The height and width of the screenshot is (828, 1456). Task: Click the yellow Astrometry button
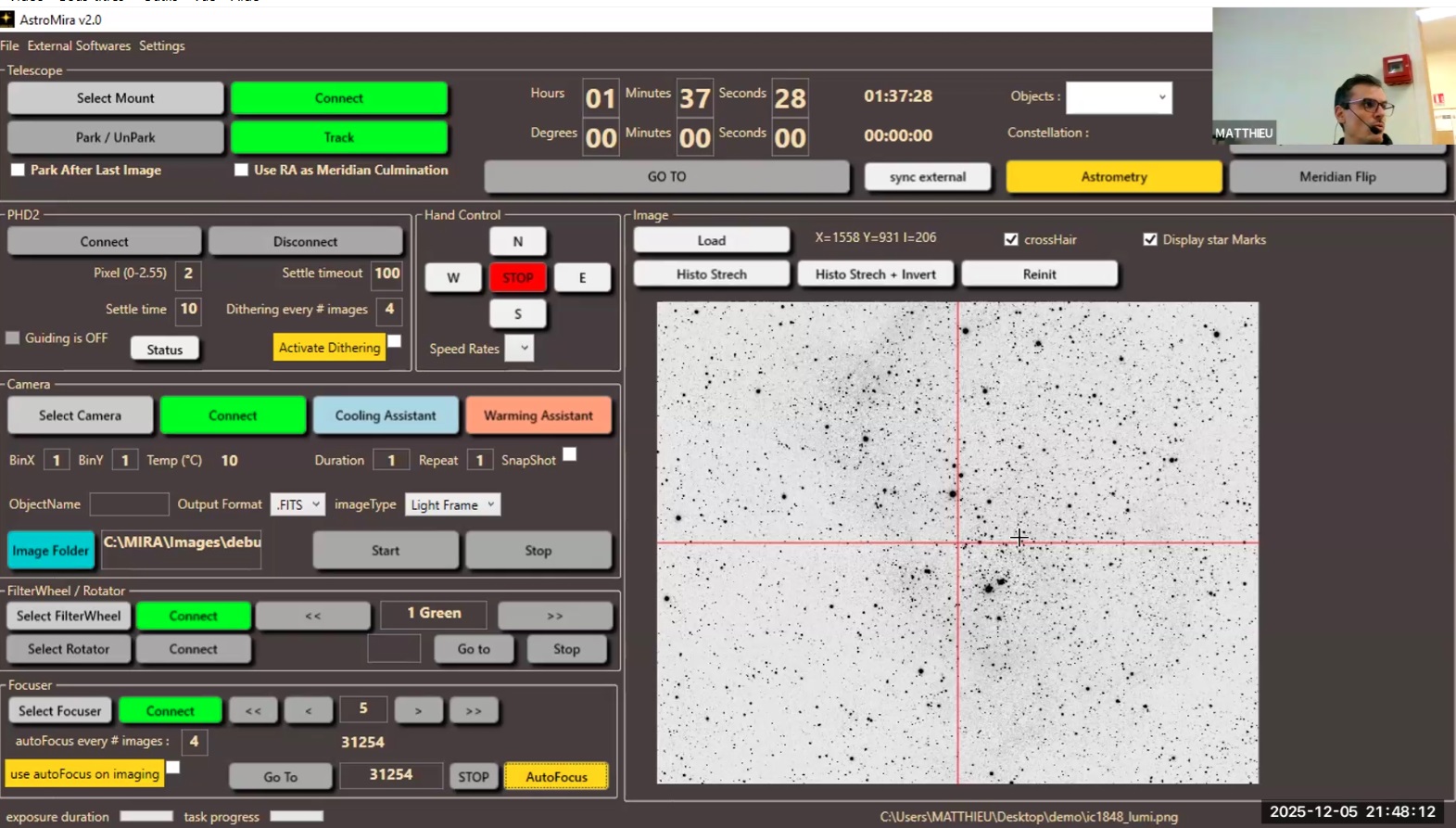tap(1113, 176)
